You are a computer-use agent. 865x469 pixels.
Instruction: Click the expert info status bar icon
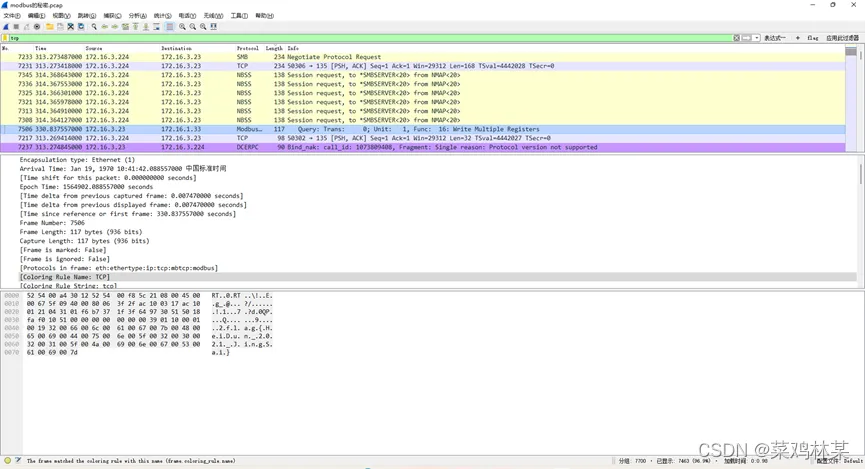[7, 461]
